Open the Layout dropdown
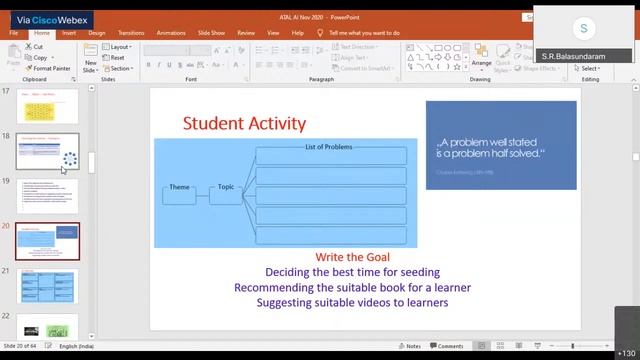This screenshot has width=640, height=360. click(117, 47)
